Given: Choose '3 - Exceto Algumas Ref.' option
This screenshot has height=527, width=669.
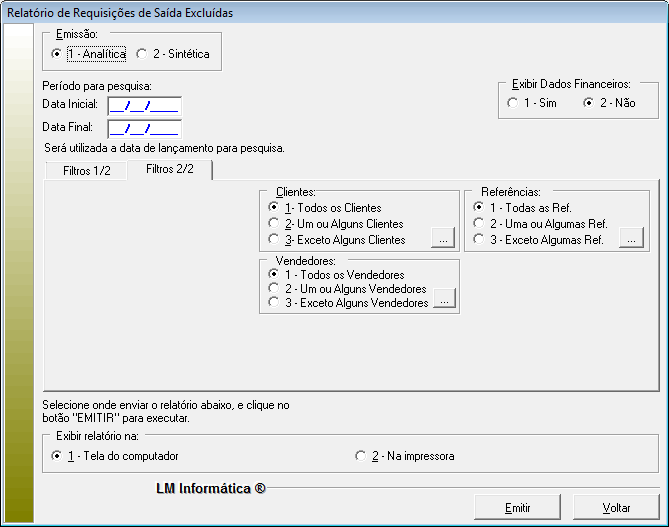Looking at the screenshot, I should click(480, 240).
